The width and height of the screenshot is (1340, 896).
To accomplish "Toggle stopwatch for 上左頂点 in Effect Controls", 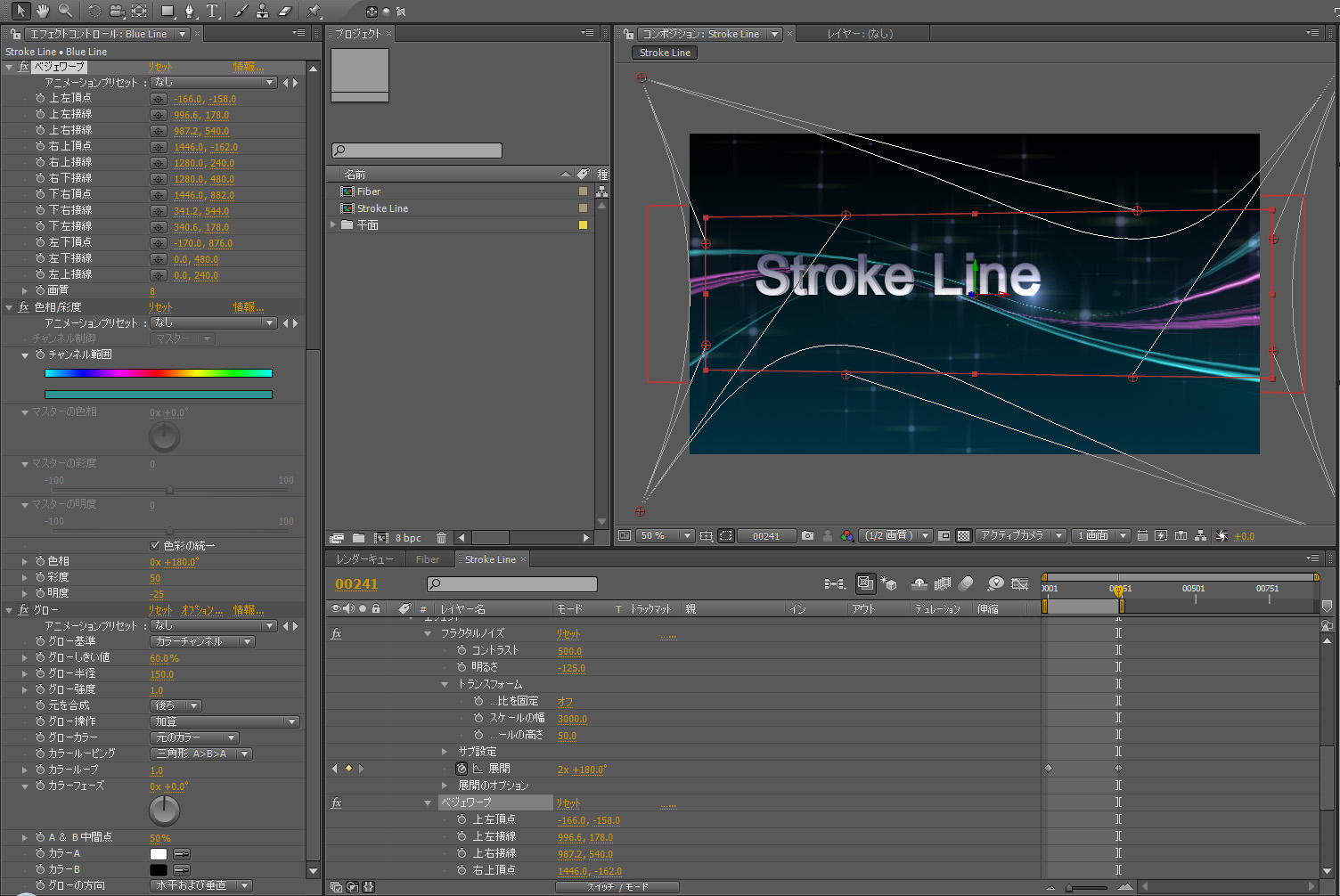I will click(40, 98).
